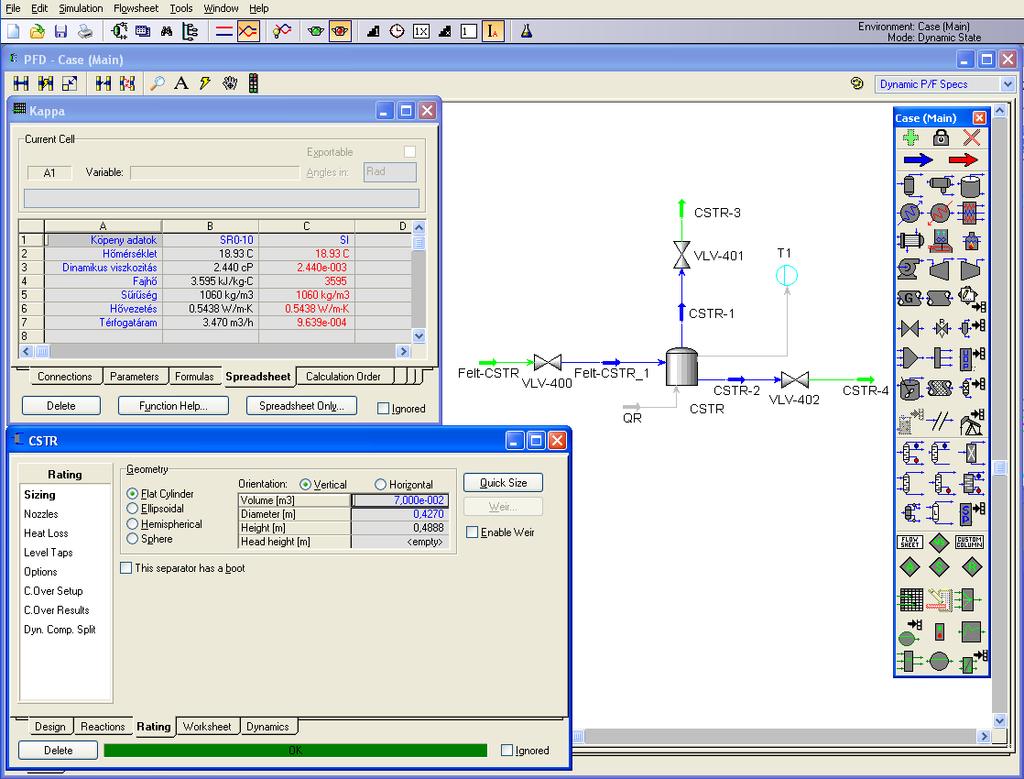
Task: Check the Enable Weir box
Action: 472,532
